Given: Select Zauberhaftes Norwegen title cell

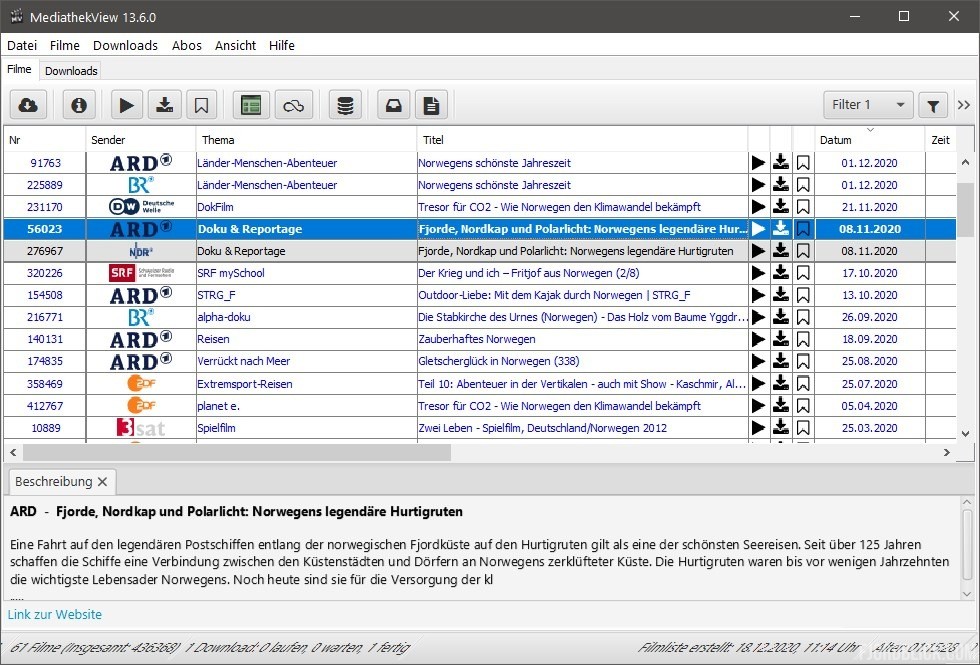Looking at the screenshot, I should pos(582,339).
